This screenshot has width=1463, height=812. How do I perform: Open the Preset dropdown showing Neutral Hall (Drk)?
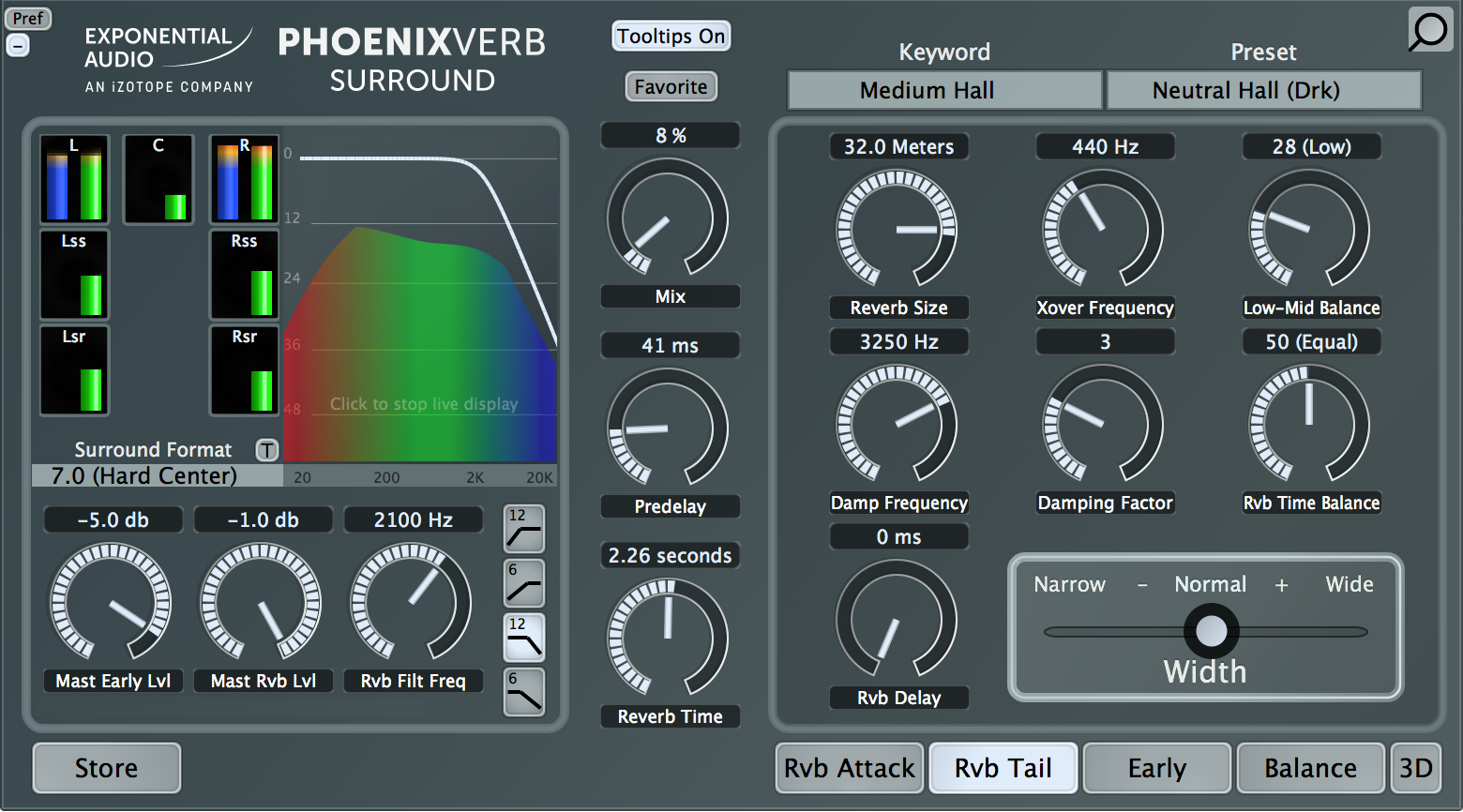(x=1263, y=91)
